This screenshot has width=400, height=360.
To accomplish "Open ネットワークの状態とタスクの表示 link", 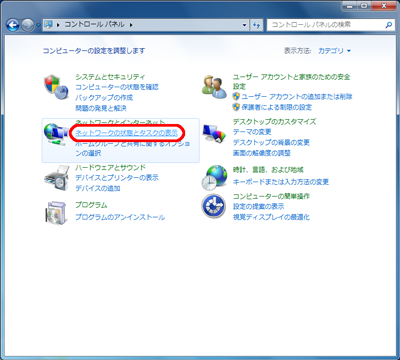I will pyautogui.click(x=127, y=133).
